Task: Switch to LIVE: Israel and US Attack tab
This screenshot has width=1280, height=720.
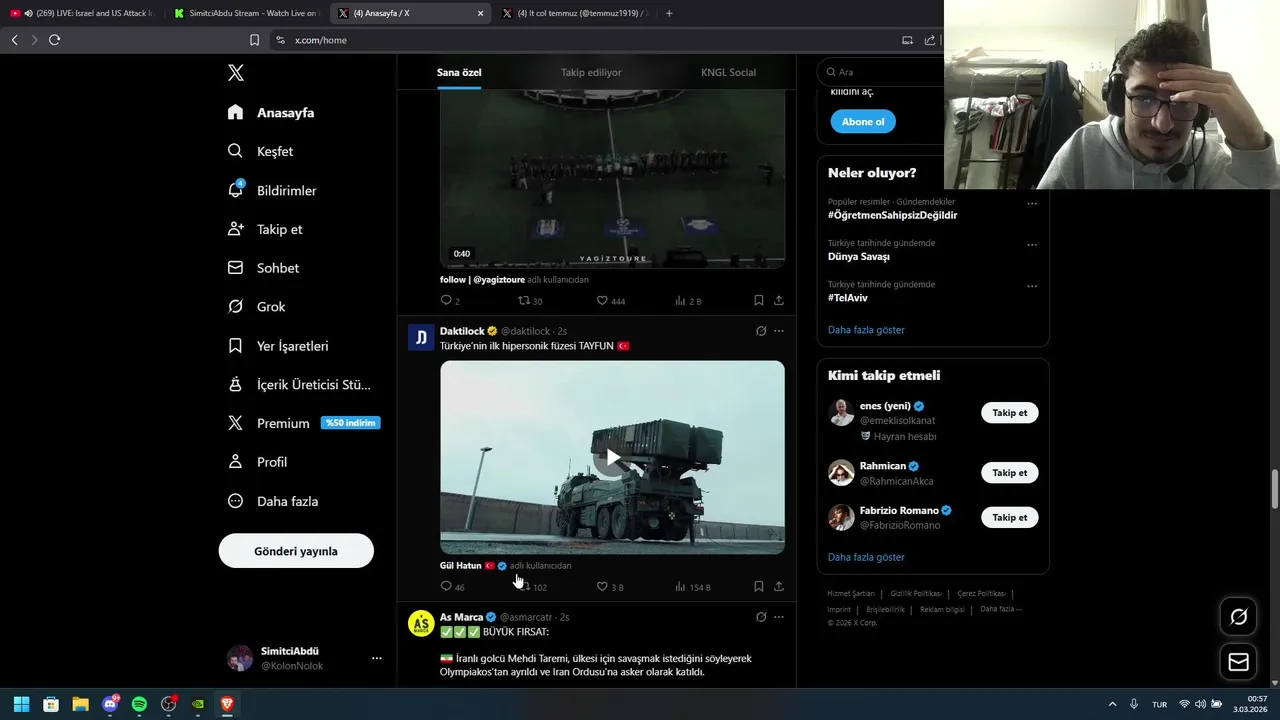Action: pos(83,13)
